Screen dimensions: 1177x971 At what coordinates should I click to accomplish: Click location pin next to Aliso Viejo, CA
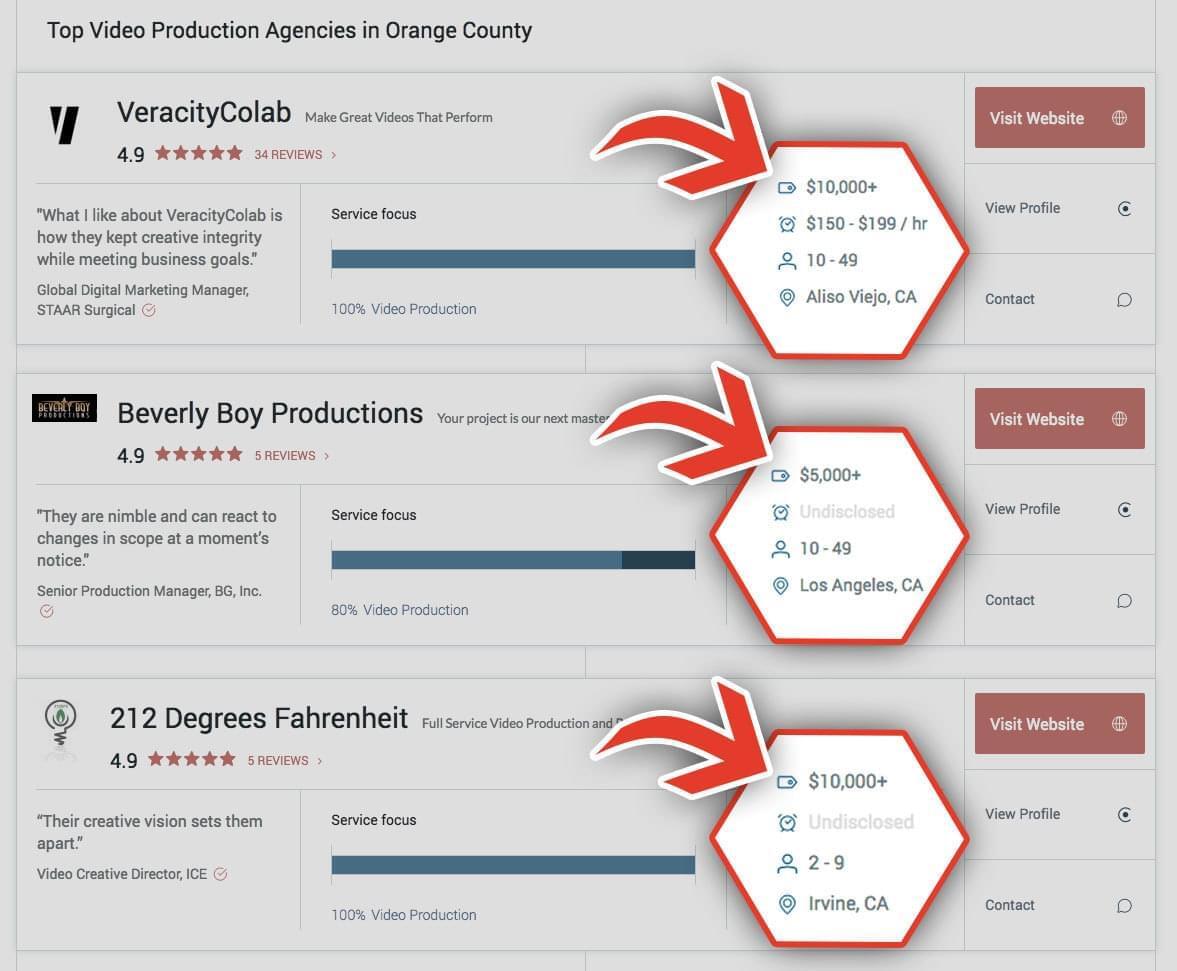[787, 297]
